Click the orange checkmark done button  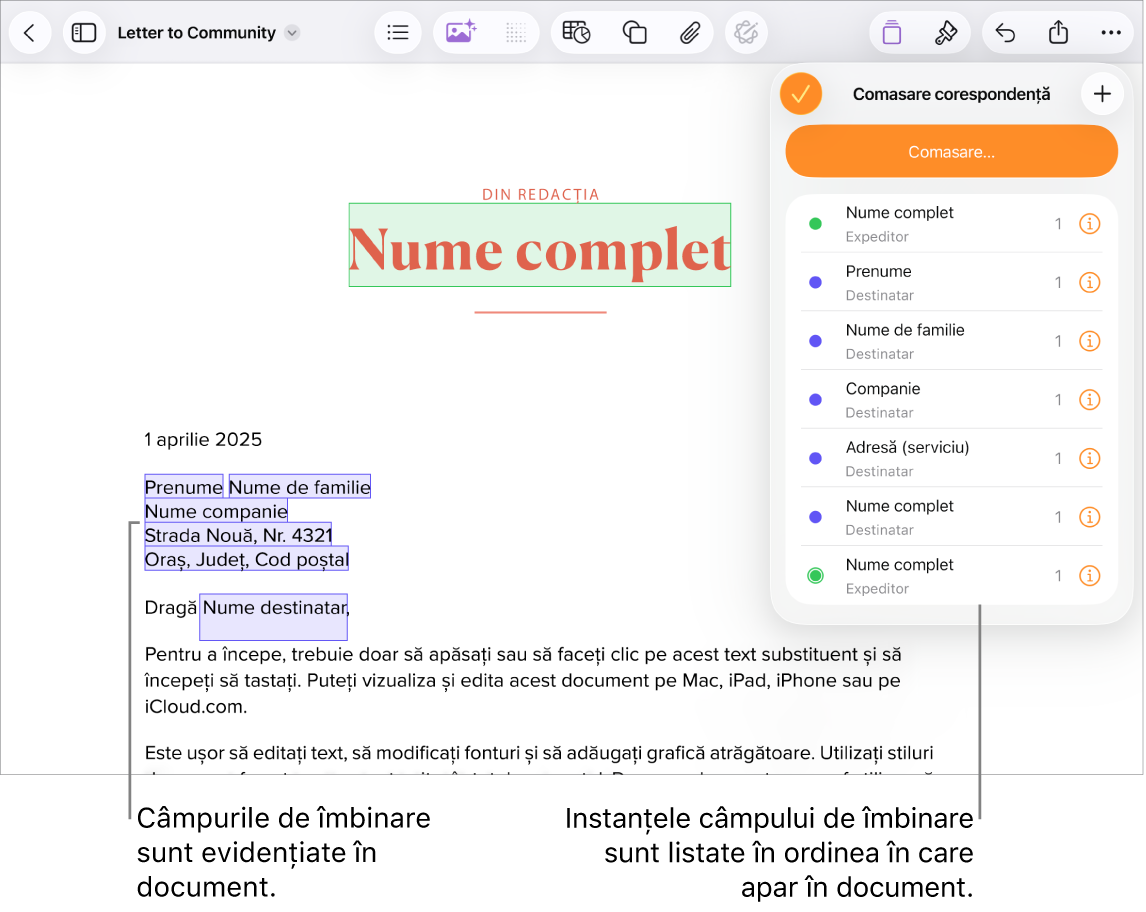[x=801, y=94]
